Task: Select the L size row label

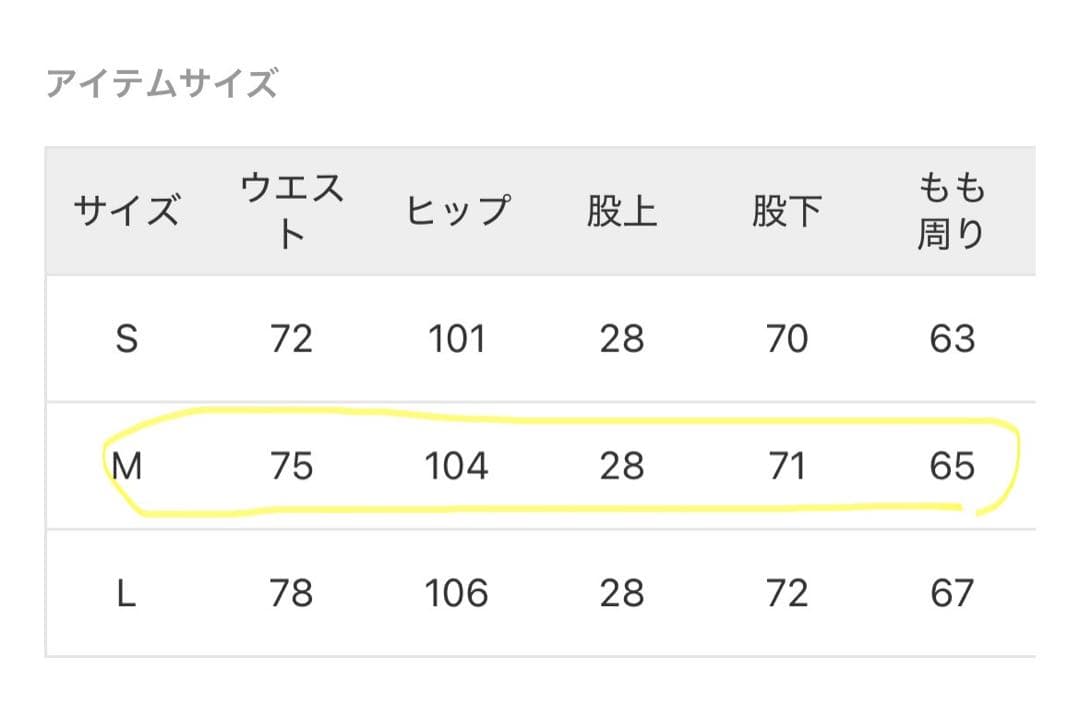Action: point(126,593)
